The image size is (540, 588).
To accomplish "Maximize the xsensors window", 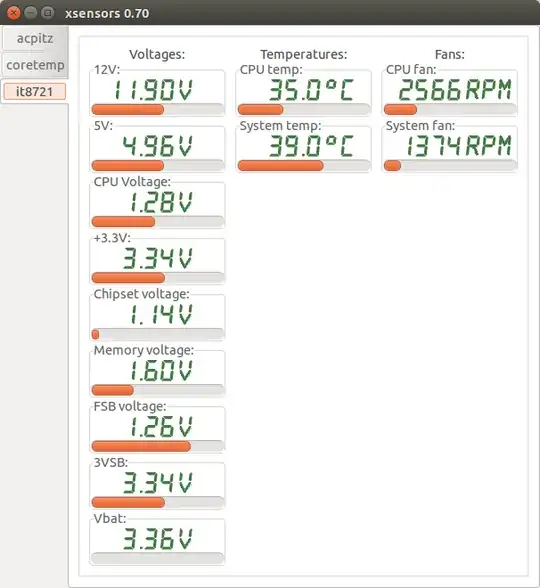I will tap(48, 13).
